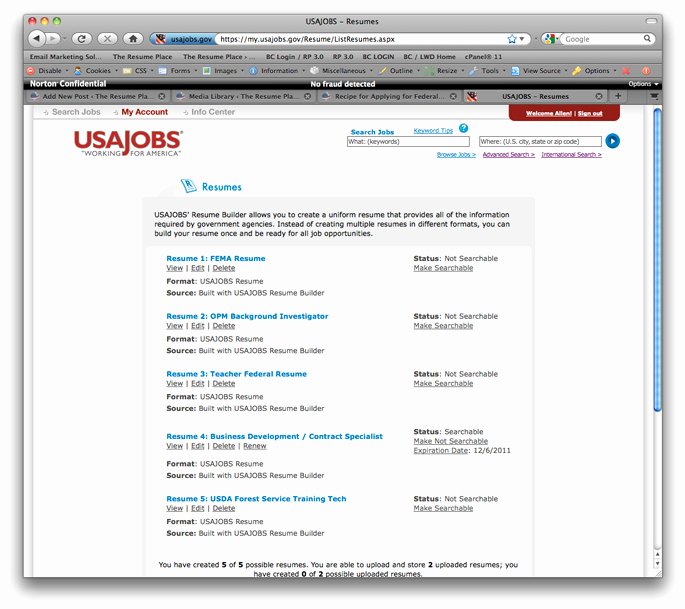The height and width of the screenshot is (609, 685).
Task: Click the USAJOBS logo
Action: coord(128,143)
